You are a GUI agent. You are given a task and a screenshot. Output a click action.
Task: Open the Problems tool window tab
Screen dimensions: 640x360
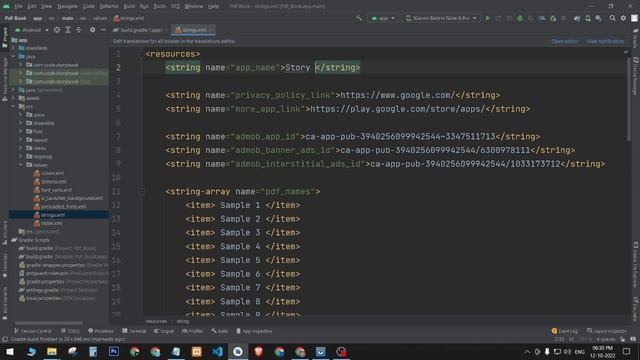click(x=101, y=331)
